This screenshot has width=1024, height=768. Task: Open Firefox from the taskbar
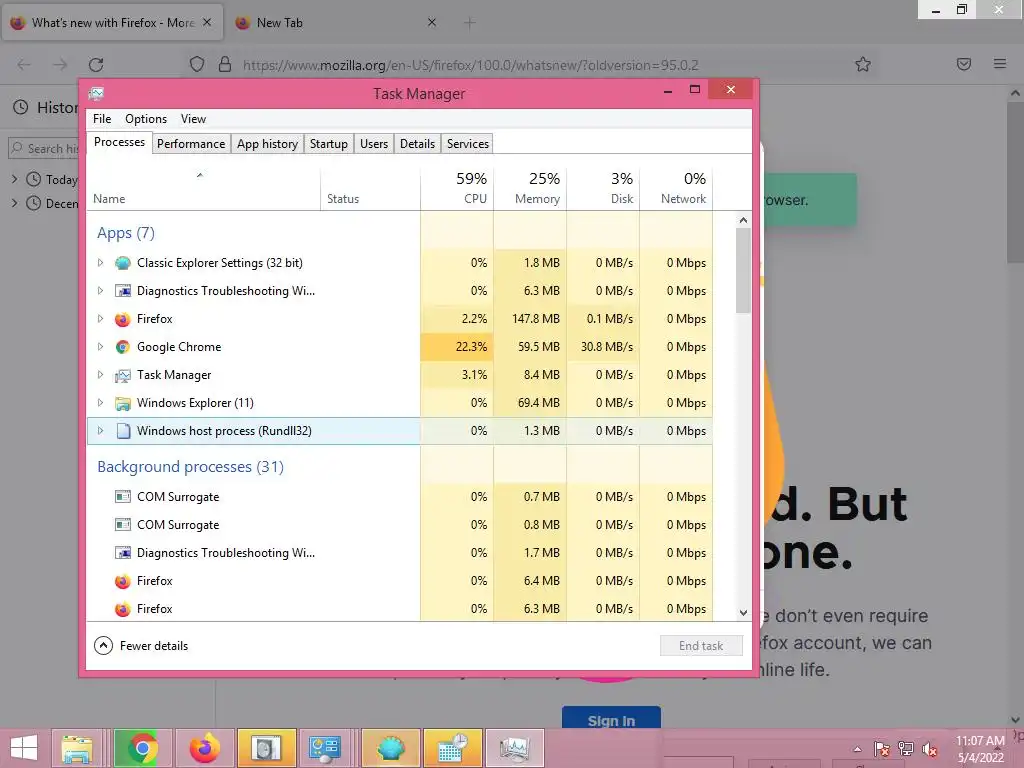[x=204, y=748]
